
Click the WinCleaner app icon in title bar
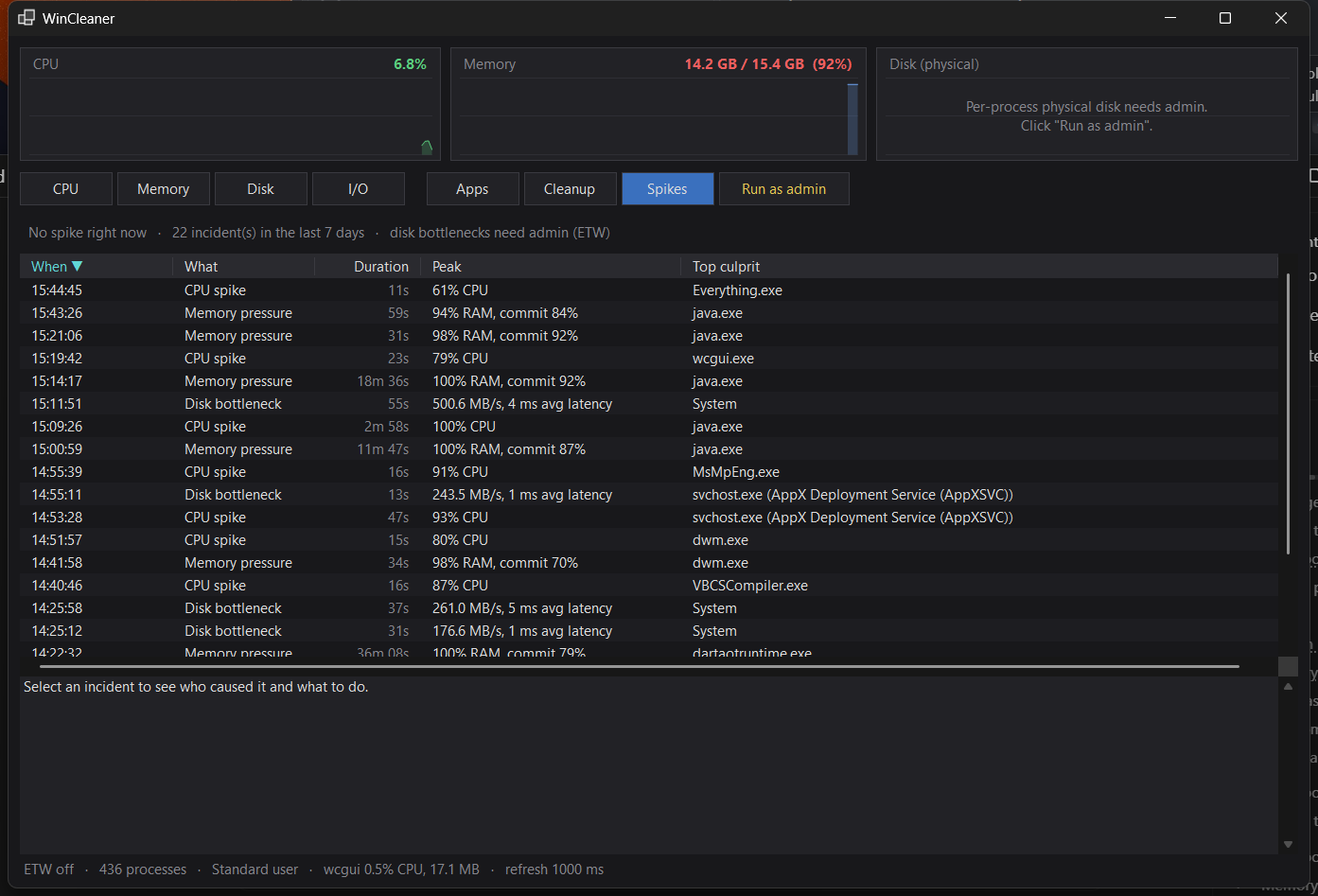26,18
